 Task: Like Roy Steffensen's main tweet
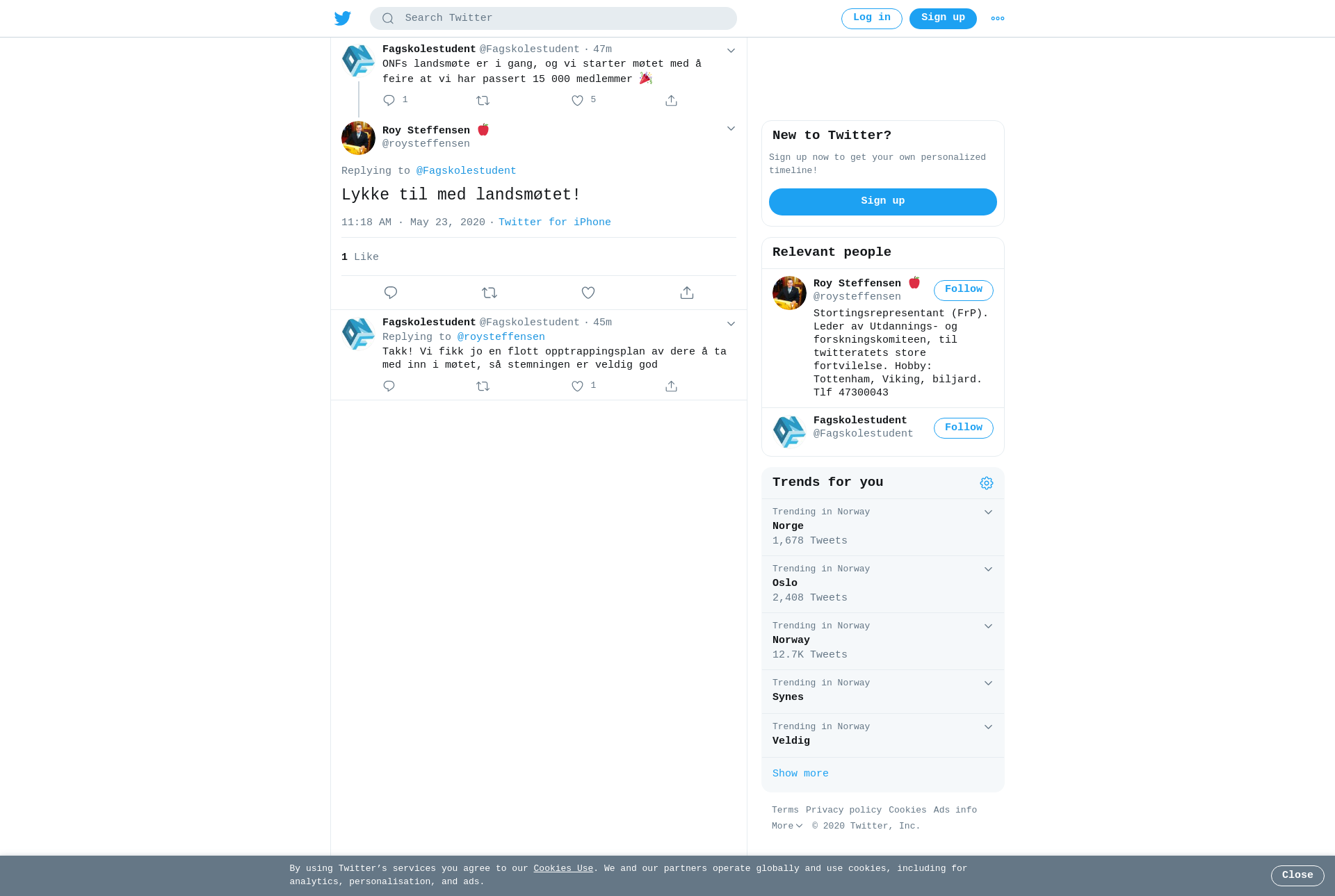tap(588, 293)
